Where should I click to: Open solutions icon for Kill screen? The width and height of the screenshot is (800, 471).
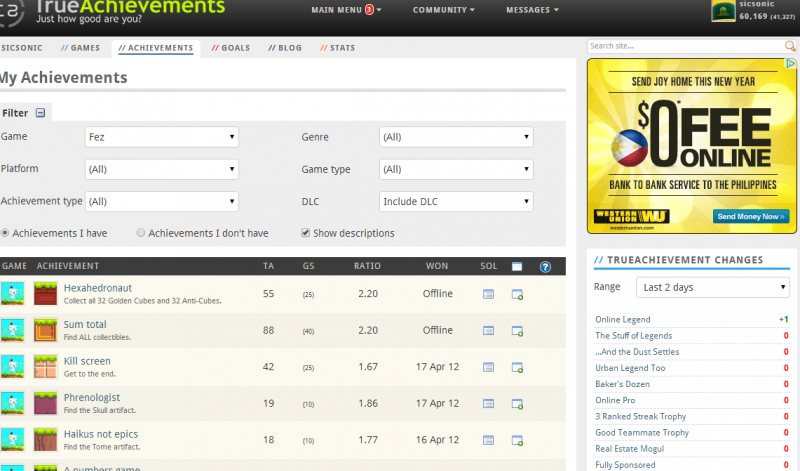pos(488,367)
